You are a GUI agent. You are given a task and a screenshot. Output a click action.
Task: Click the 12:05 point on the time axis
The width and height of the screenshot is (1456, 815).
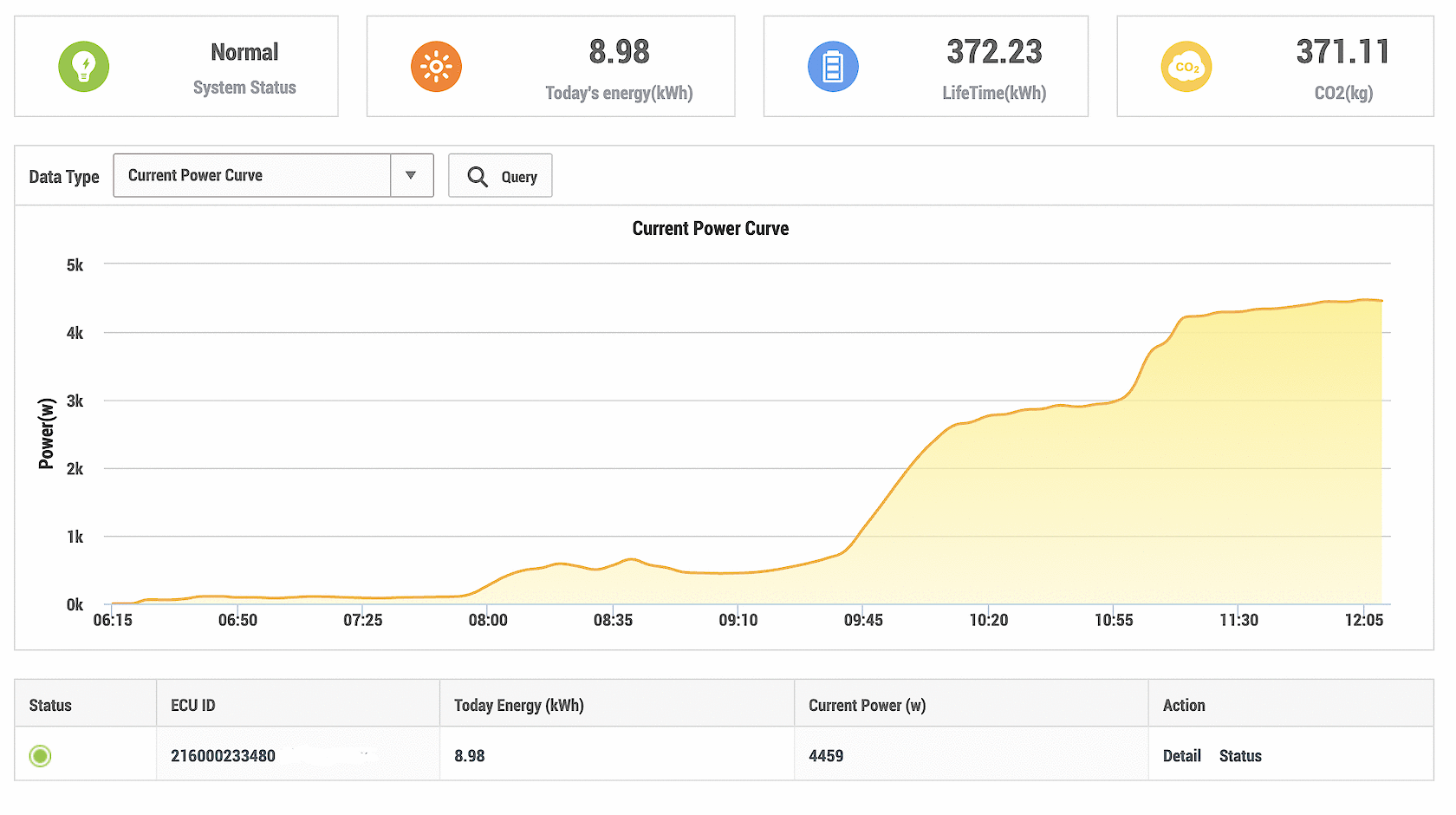click(1363, 620)
